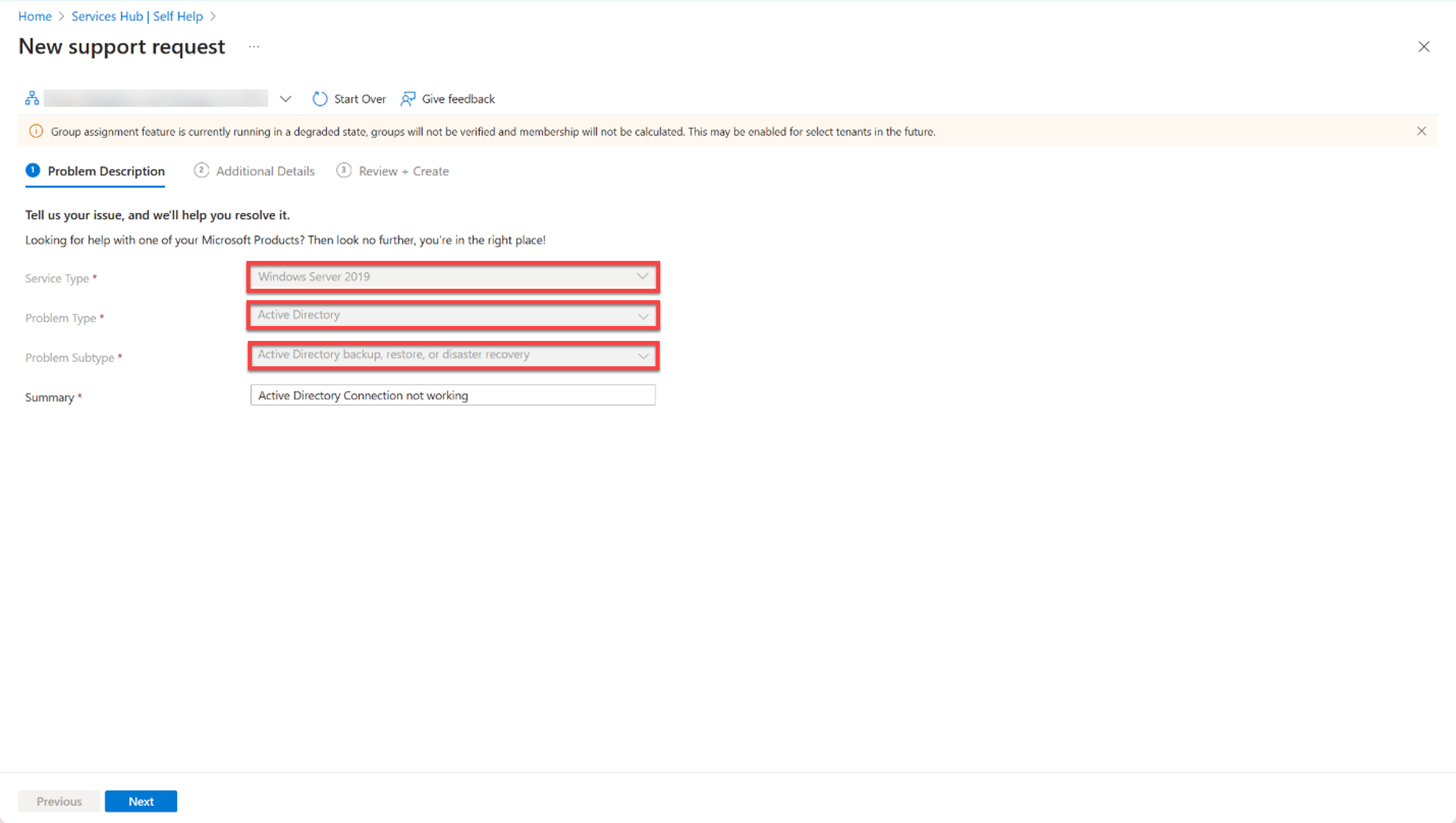Click the Summary input field
Viewport: 1456px width, 823px height.
(x=451, y=395)
